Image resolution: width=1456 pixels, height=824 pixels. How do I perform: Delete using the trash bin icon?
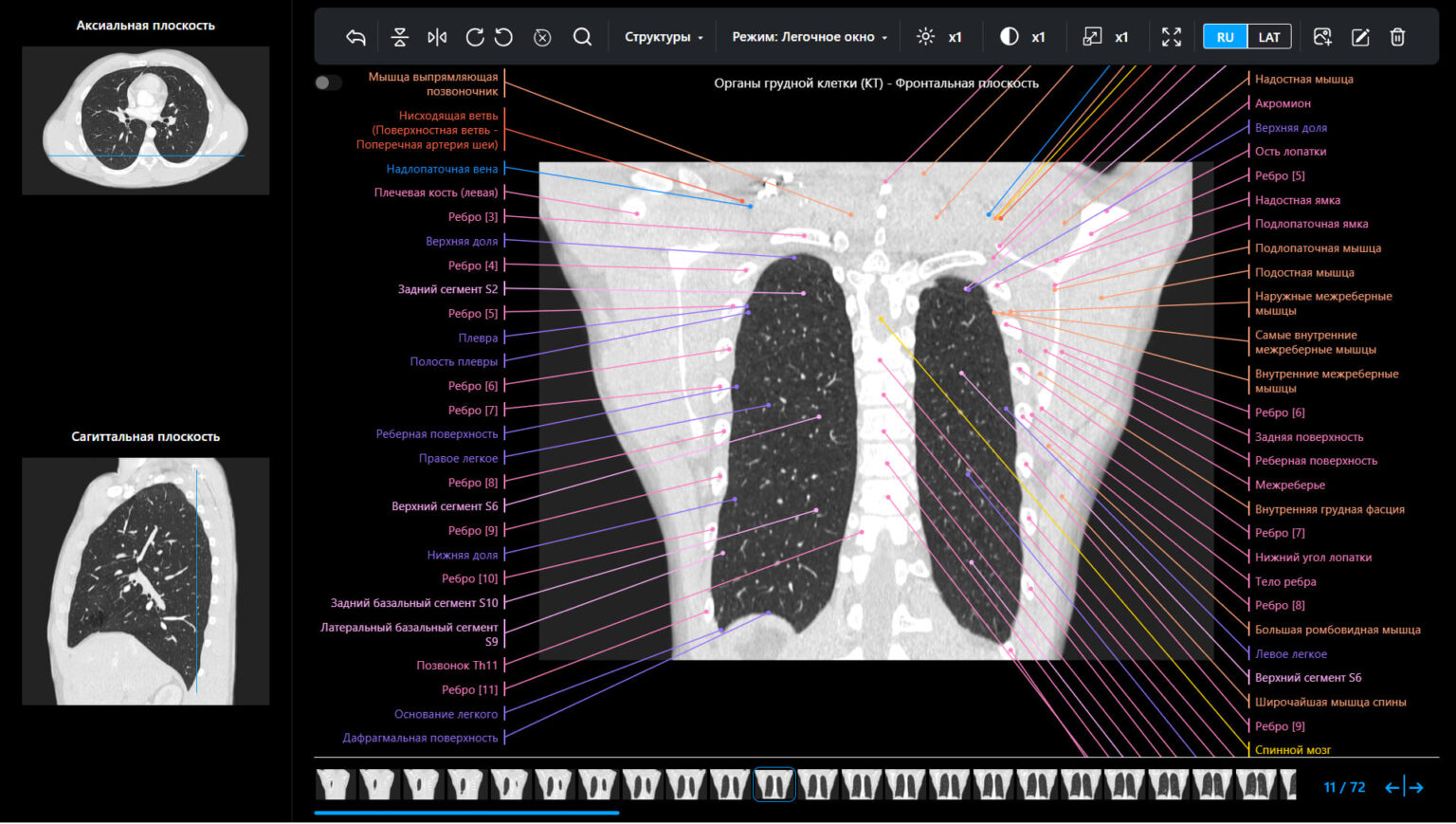pyautogui.click(x=1397, y=37)
